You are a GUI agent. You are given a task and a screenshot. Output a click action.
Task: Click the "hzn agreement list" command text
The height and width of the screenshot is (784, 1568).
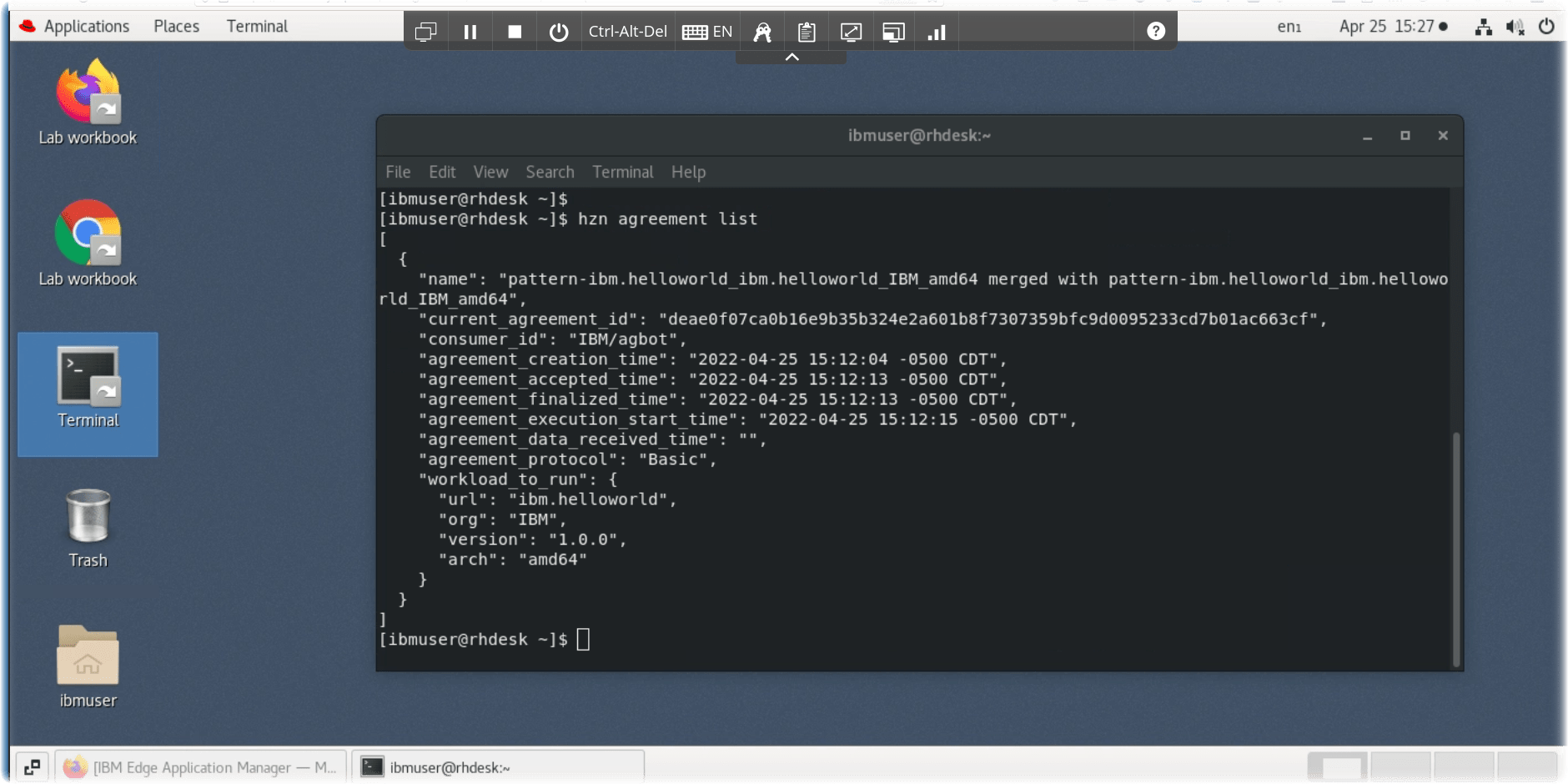pos(667,219)
